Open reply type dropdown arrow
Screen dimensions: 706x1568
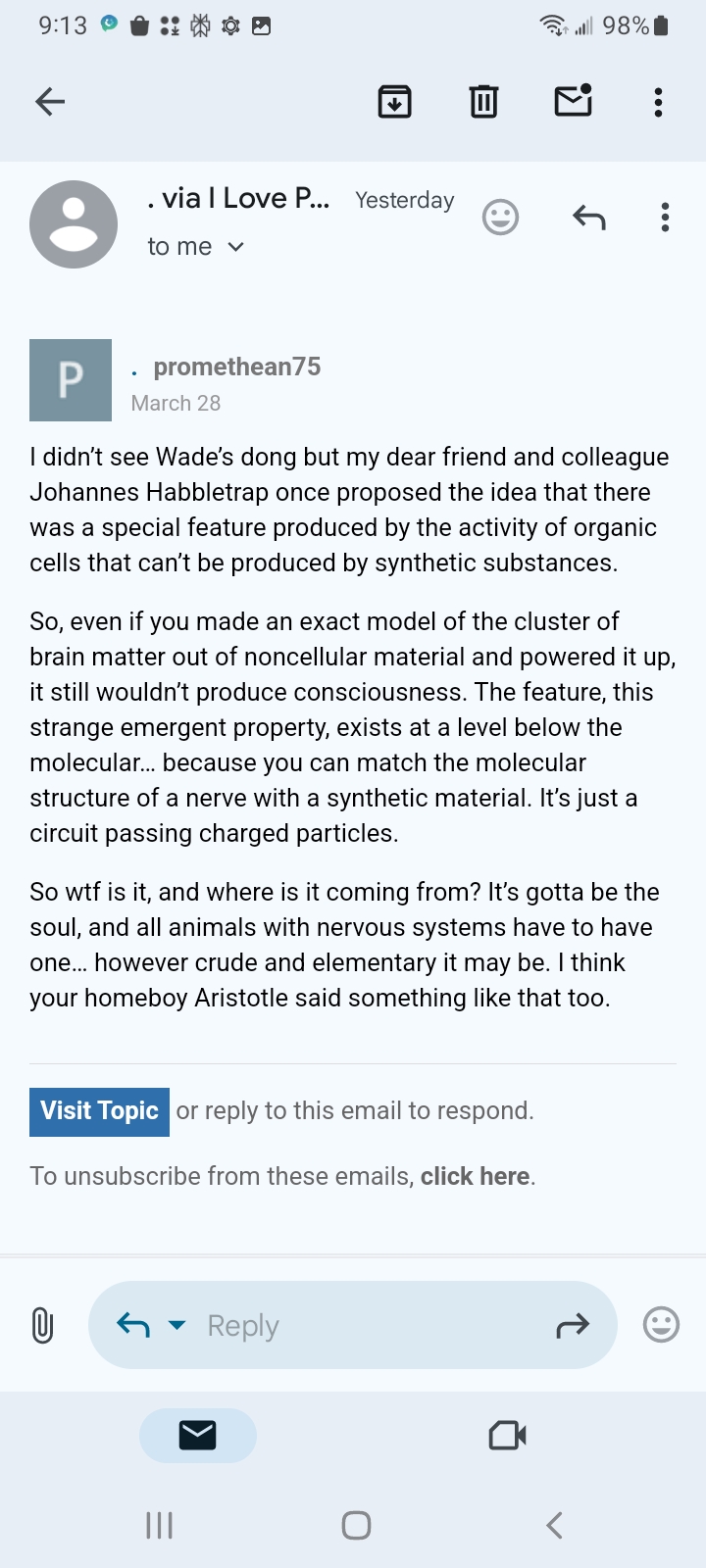(177, 1325)
